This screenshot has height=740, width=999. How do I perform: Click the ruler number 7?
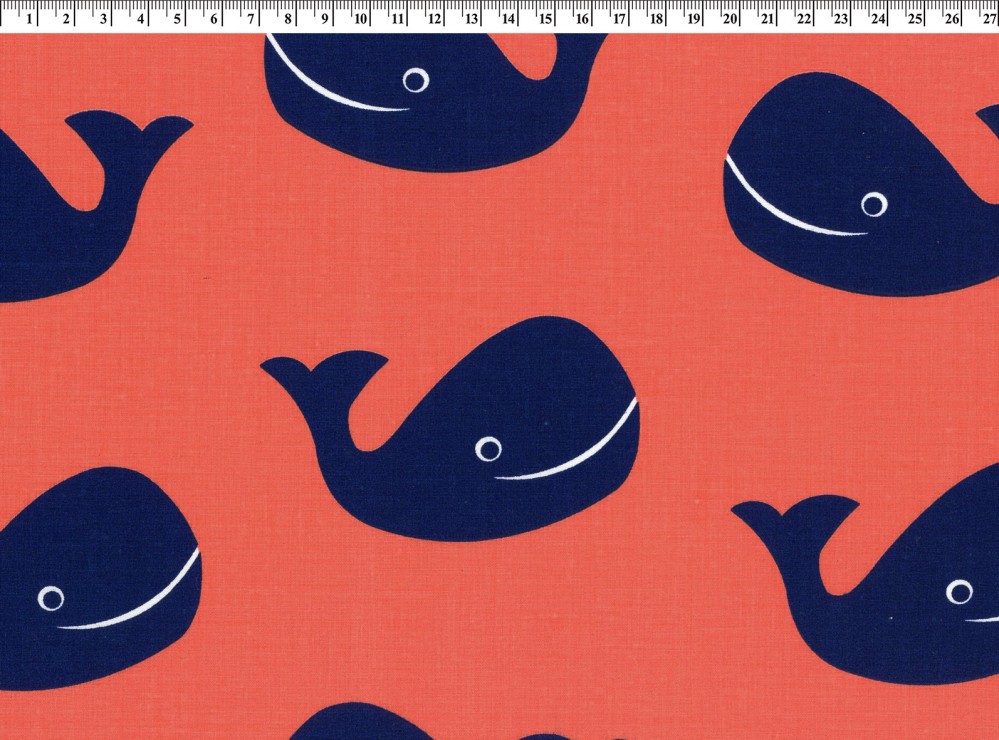pos(251,19)
